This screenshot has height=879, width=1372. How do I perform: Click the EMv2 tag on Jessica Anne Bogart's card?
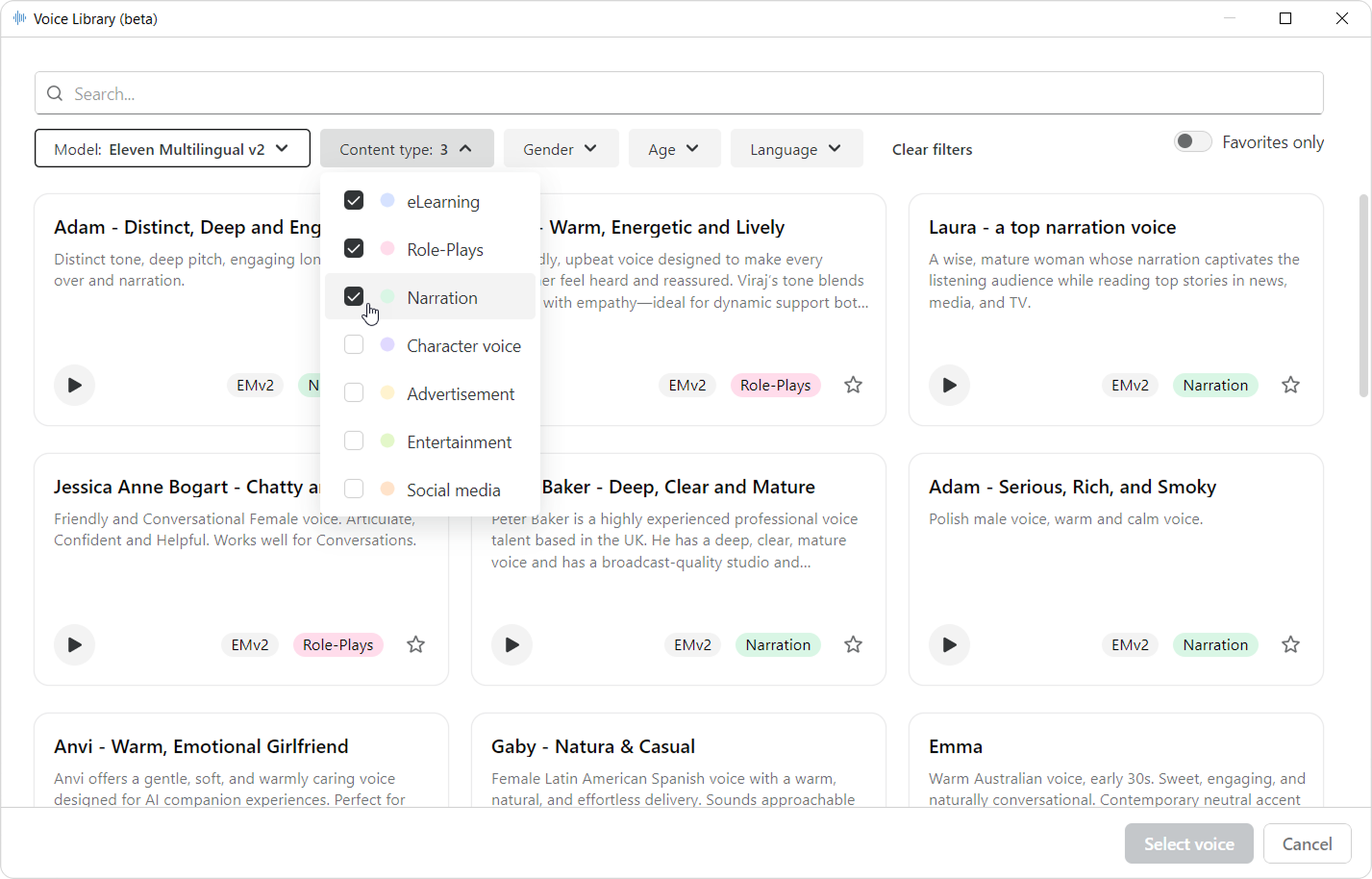pyautogui.click(x=250, y=645)
